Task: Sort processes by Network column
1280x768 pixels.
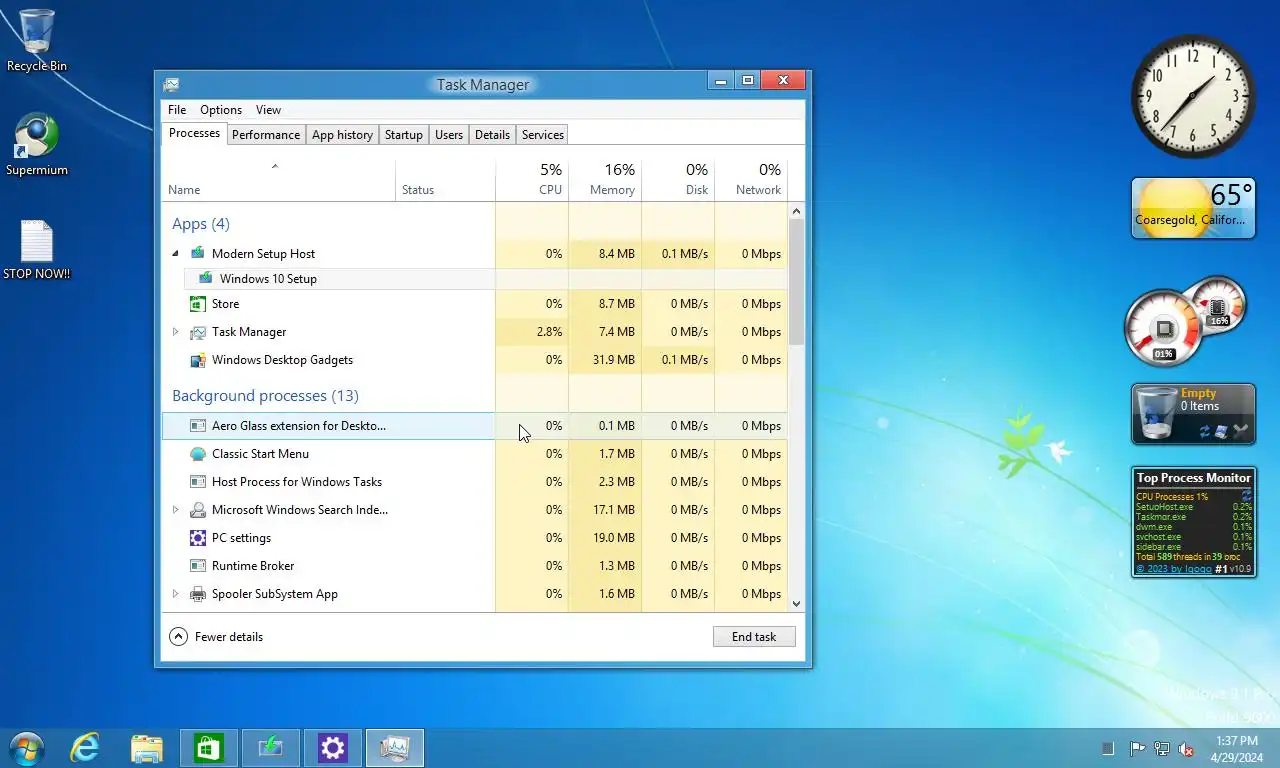Action: (751, 180)
